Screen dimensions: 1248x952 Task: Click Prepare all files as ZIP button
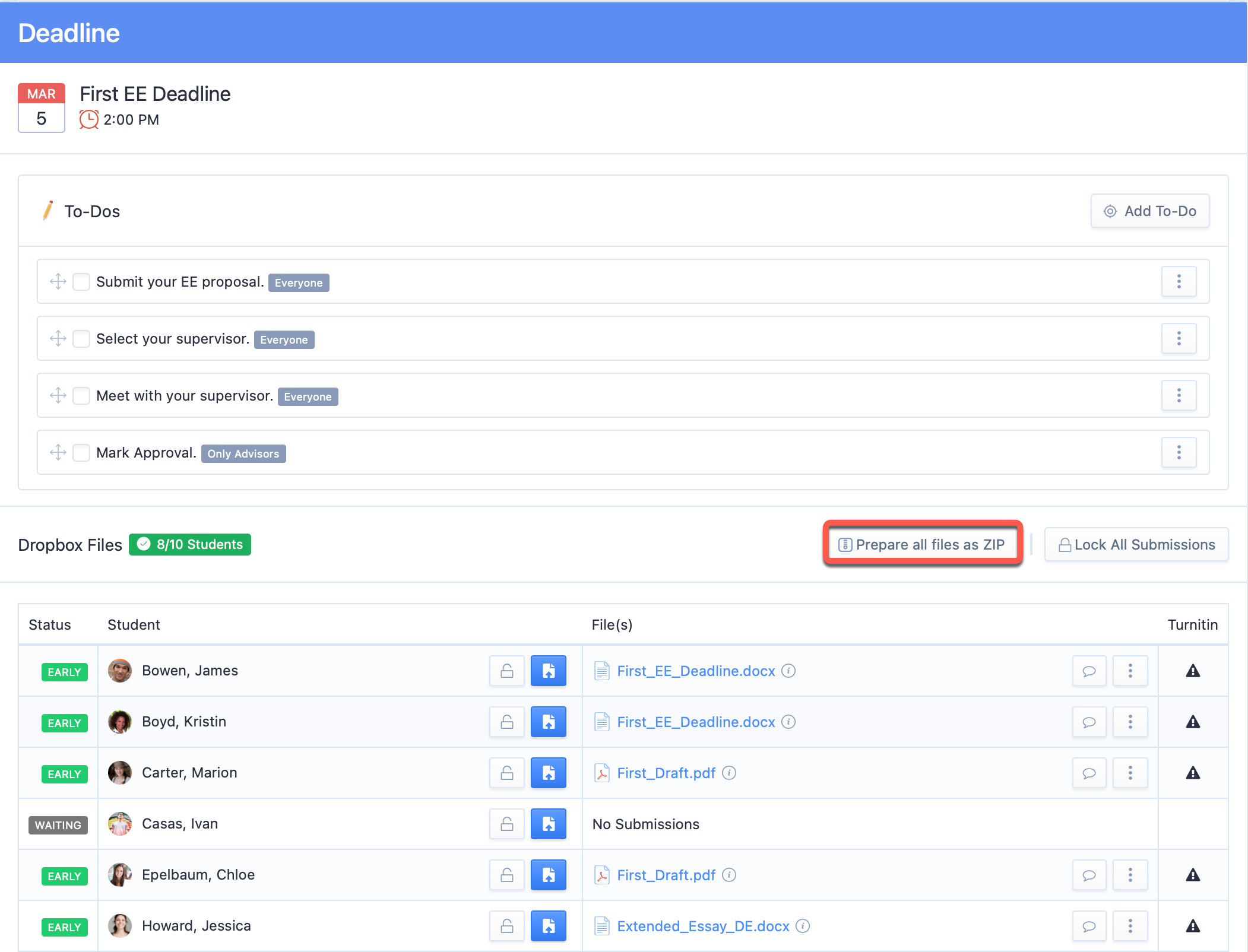(922, 544)
